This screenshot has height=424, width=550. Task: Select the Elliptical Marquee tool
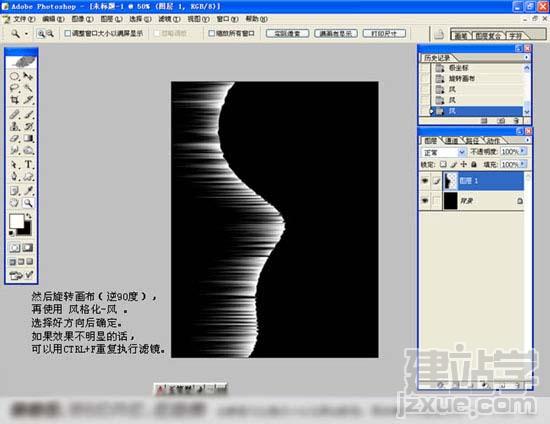point(14,76)
